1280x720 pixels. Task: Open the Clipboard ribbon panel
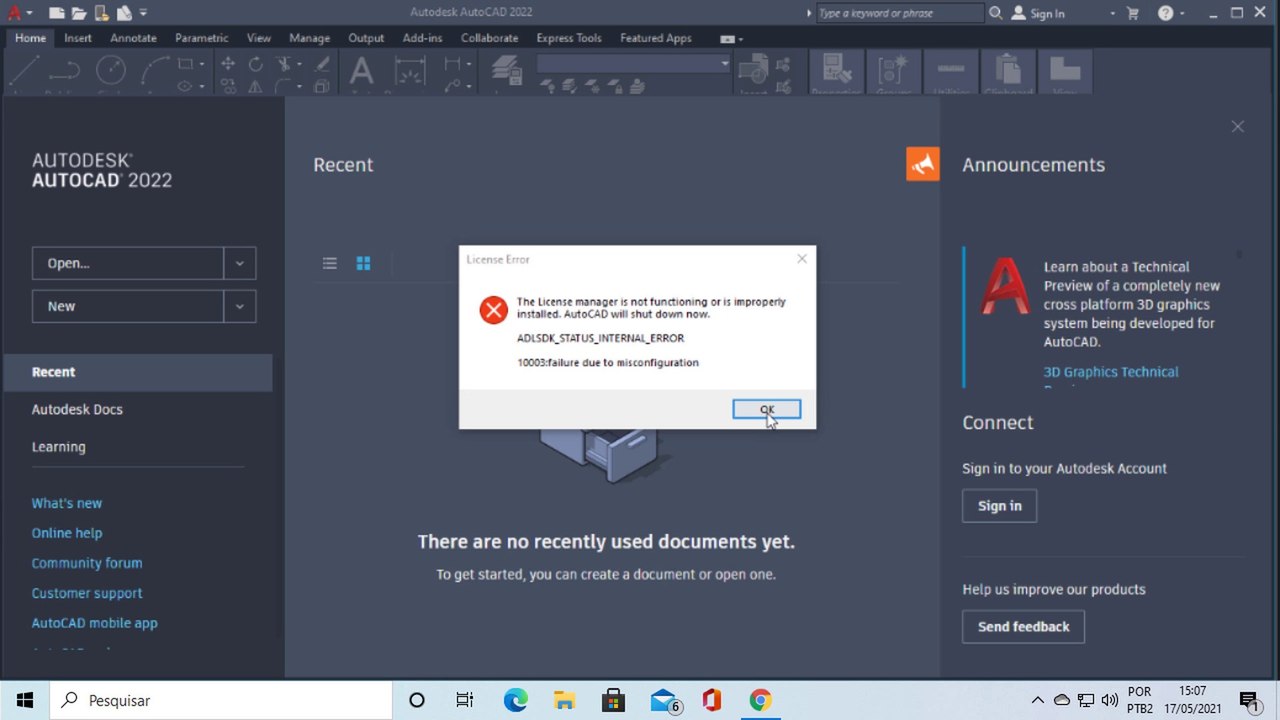point(1008,72)
